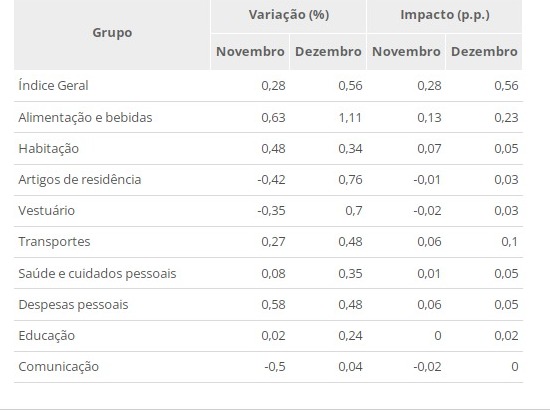
Task: Select the Índice Geral row label
Action: coord(53,85)
